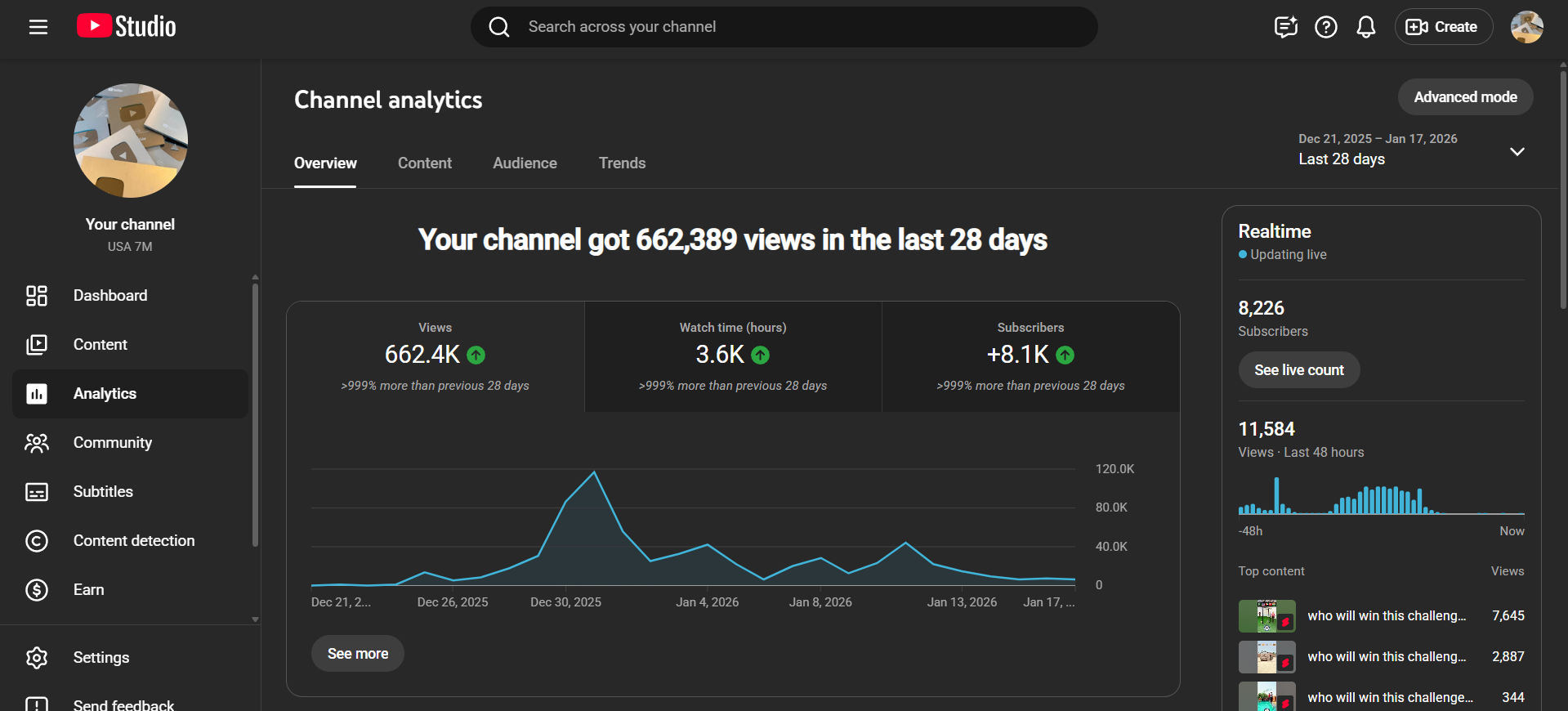This screenshot has height=711, width=1568.
Task: Open the feedback comment icon in header
Action: point(1285,27)
